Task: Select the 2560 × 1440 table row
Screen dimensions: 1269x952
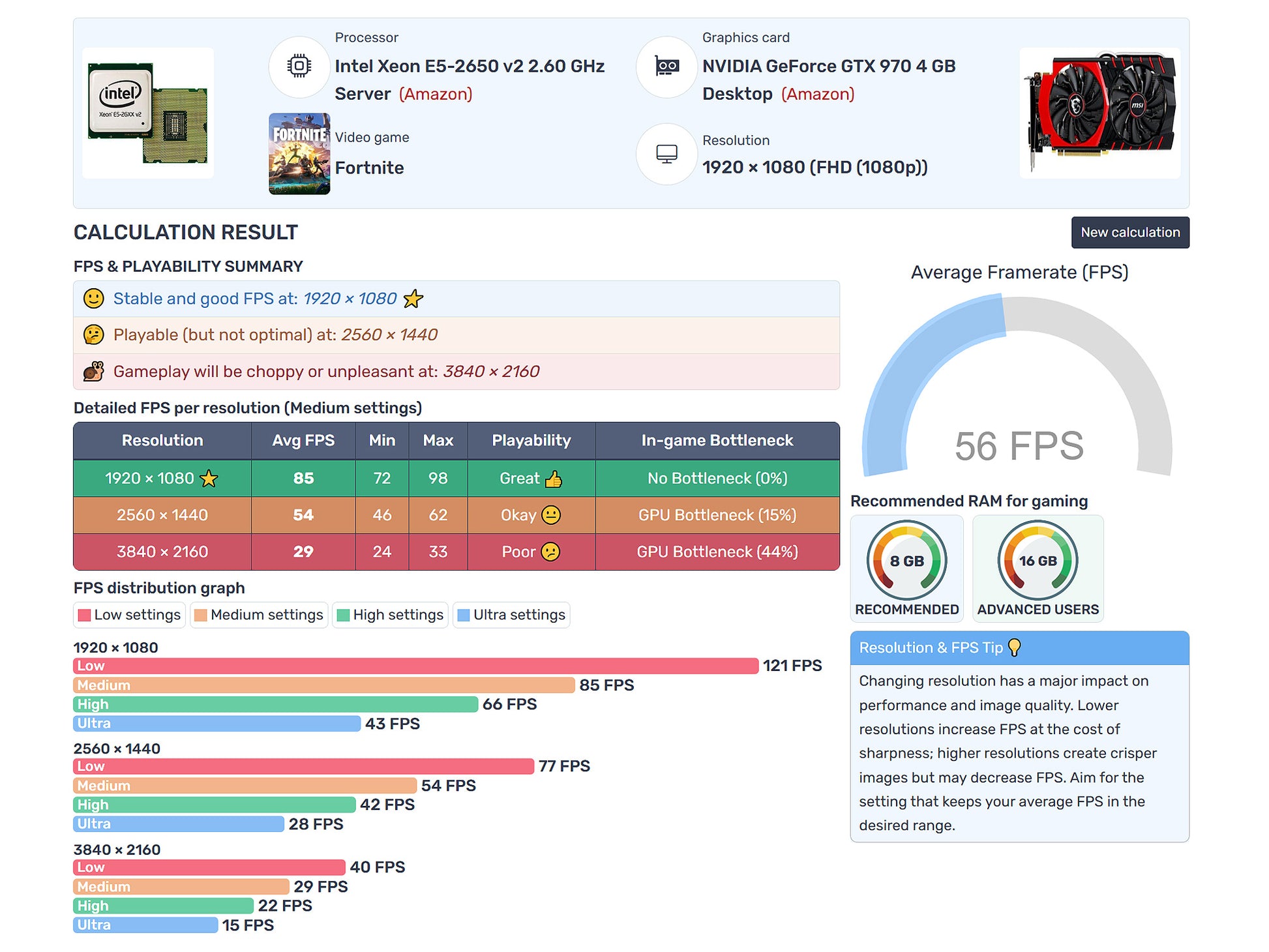Action: [456, 515]
